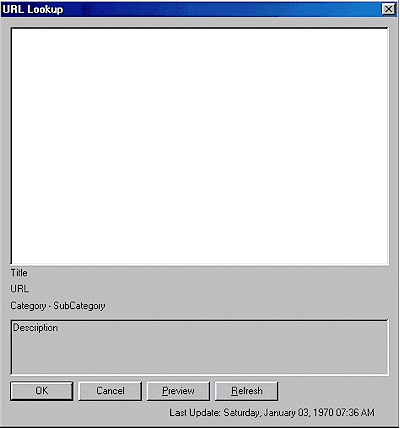Screen dimensions: 400x429
Task: Click the word 'Description' in the box
Action: pyautogui.click(x=35, y=328)
